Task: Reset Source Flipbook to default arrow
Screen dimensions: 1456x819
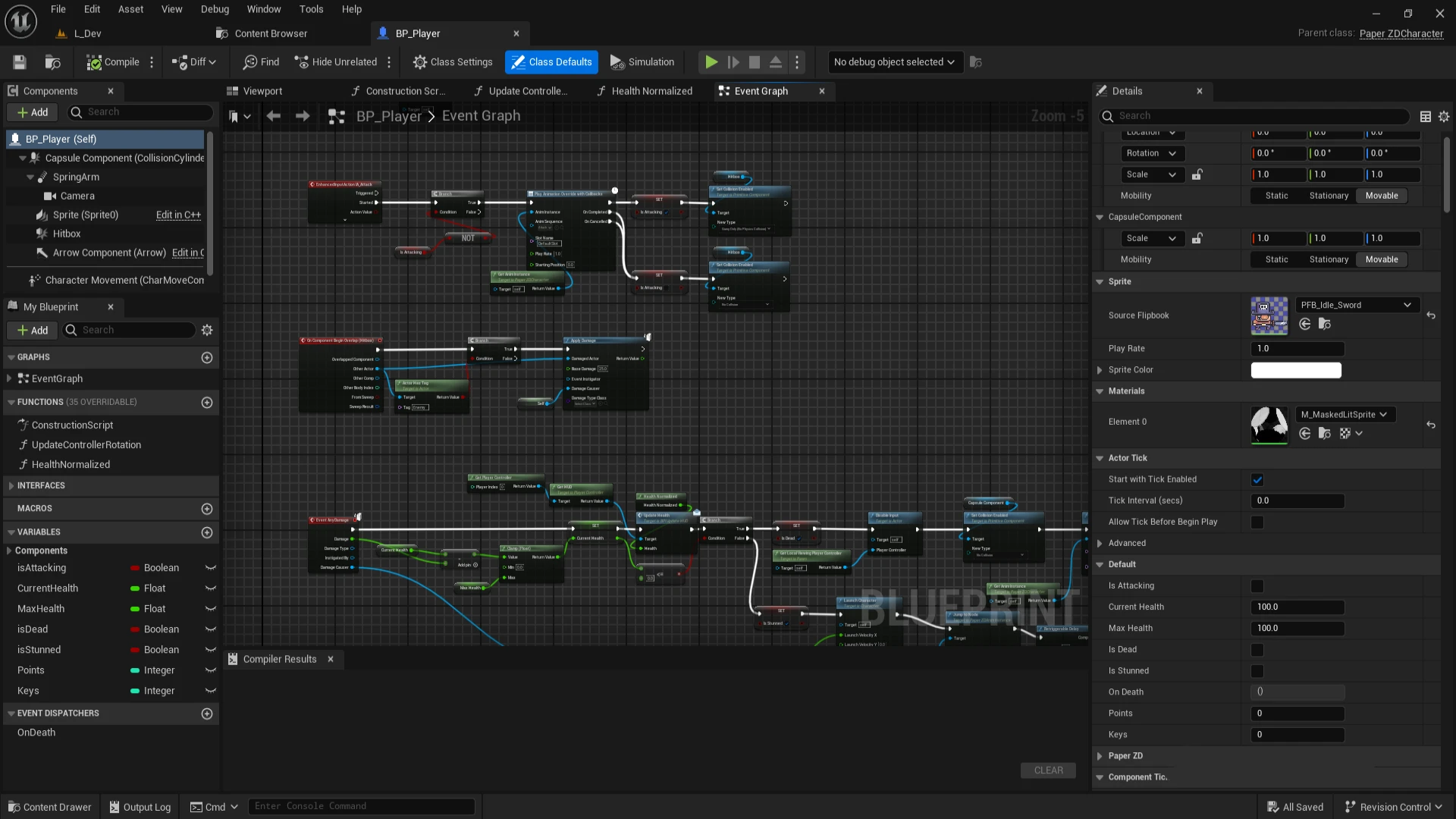Action: [1431, 315]
